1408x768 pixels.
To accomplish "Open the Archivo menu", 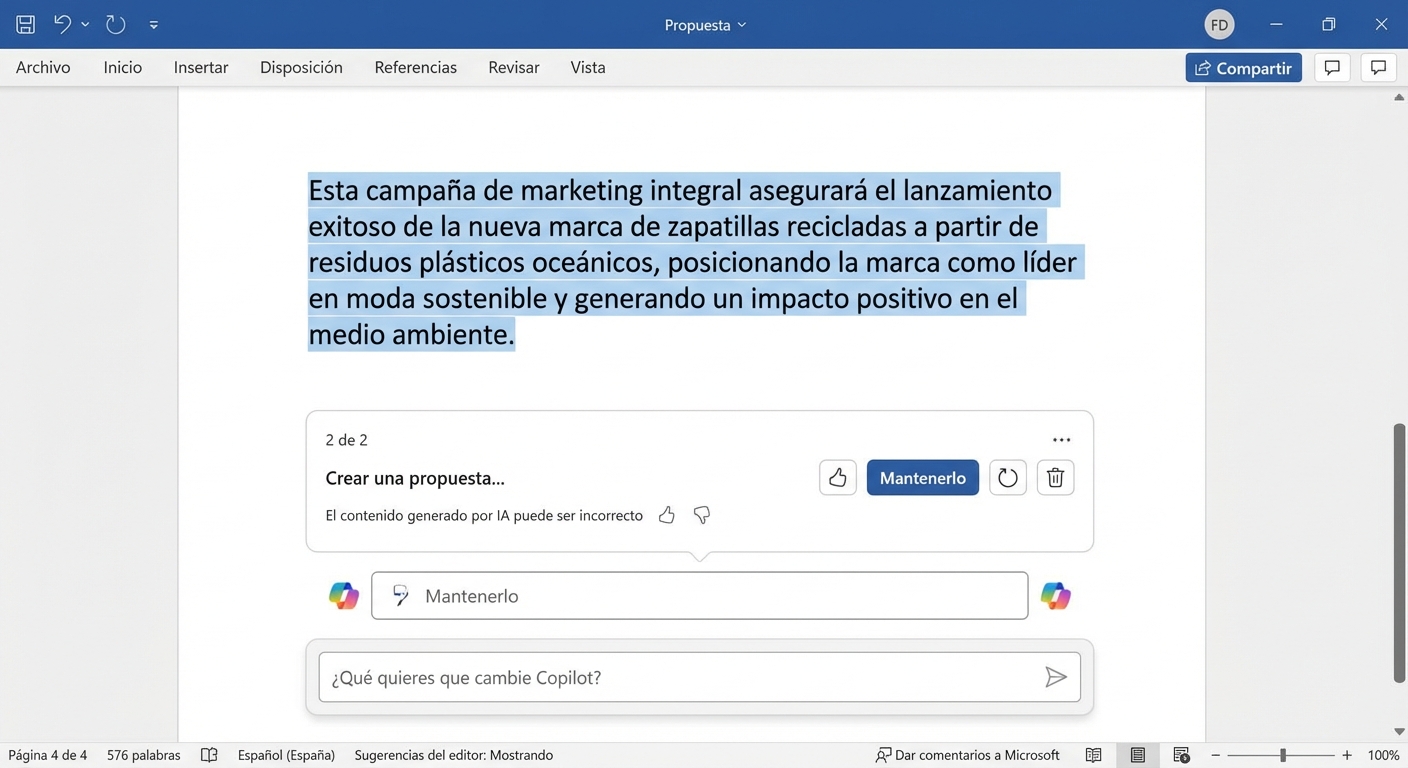I will tap(43, 67).
